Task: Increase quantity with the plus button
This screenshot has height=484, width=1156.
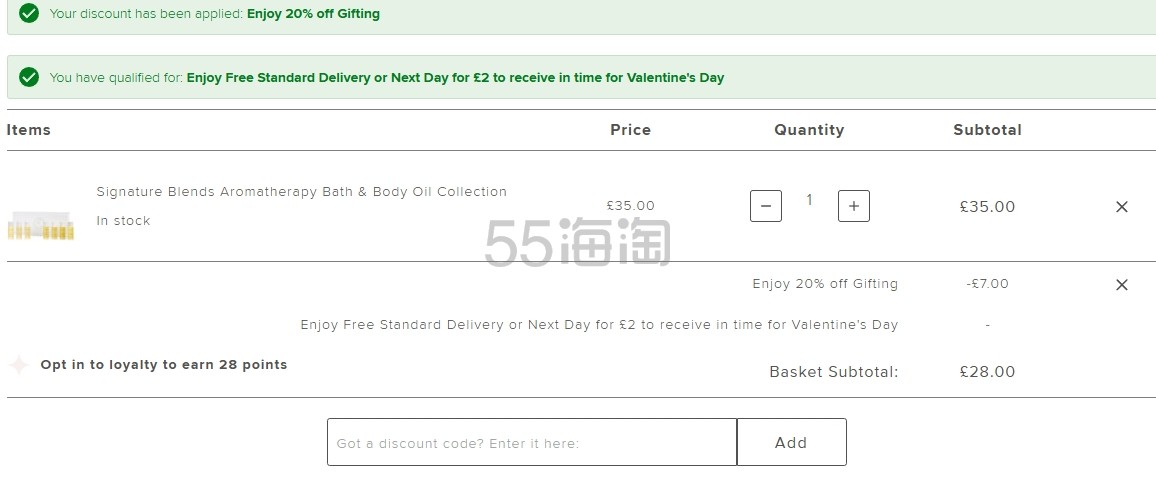Action: tap(854, 206)
